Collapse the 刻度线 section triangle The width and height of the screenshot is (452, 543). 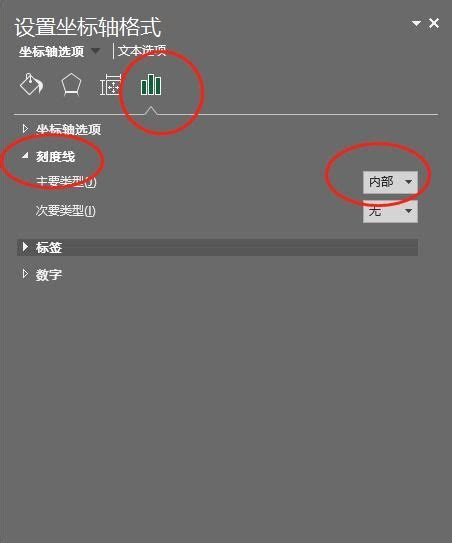point(25,156)
